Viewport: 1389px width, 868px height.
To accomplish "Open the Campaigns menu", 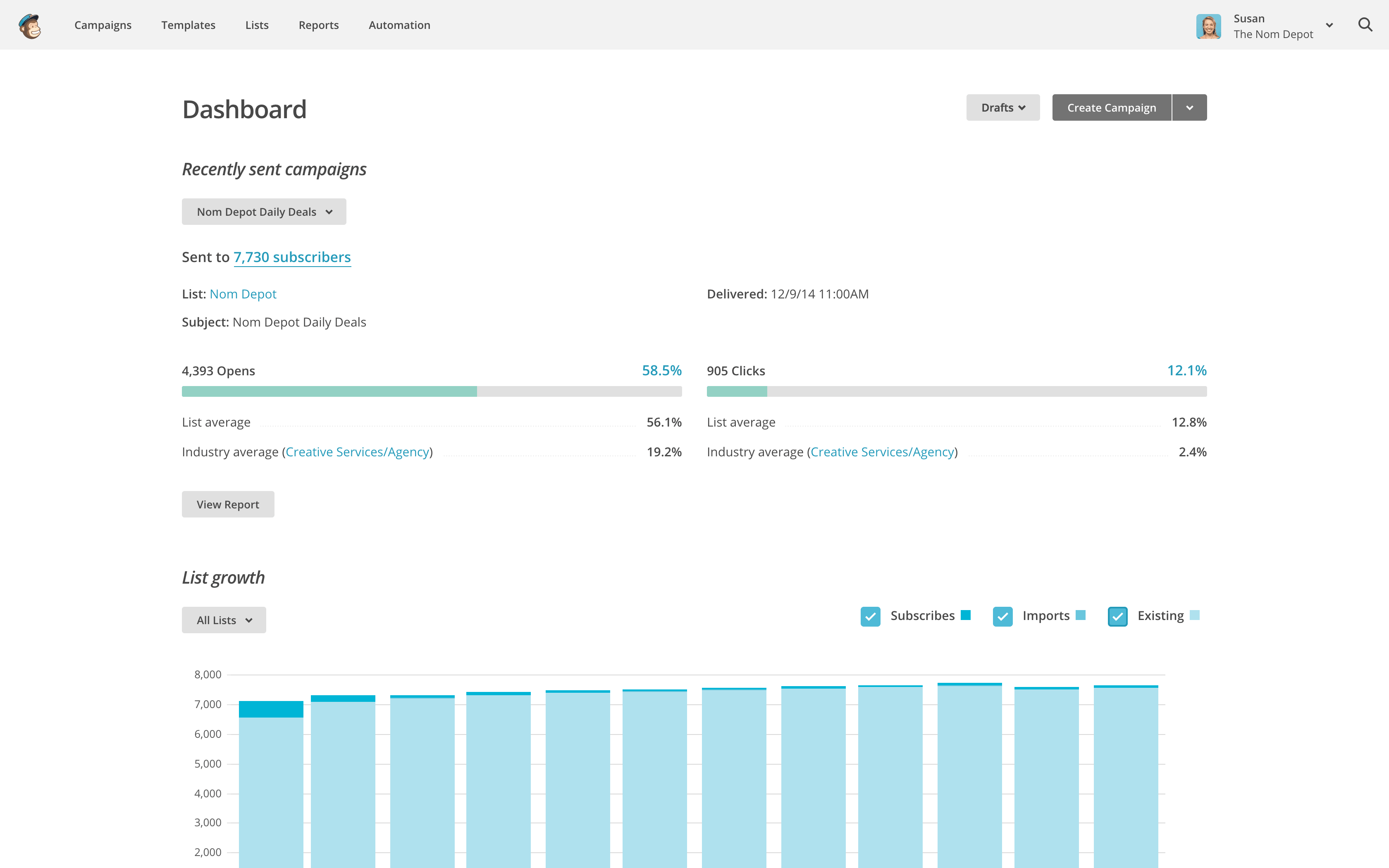I will (103, 23).
